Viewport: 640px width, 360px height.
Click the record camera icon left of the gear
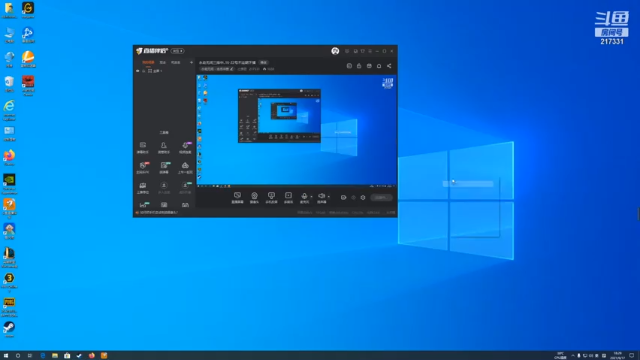(343, 198)
